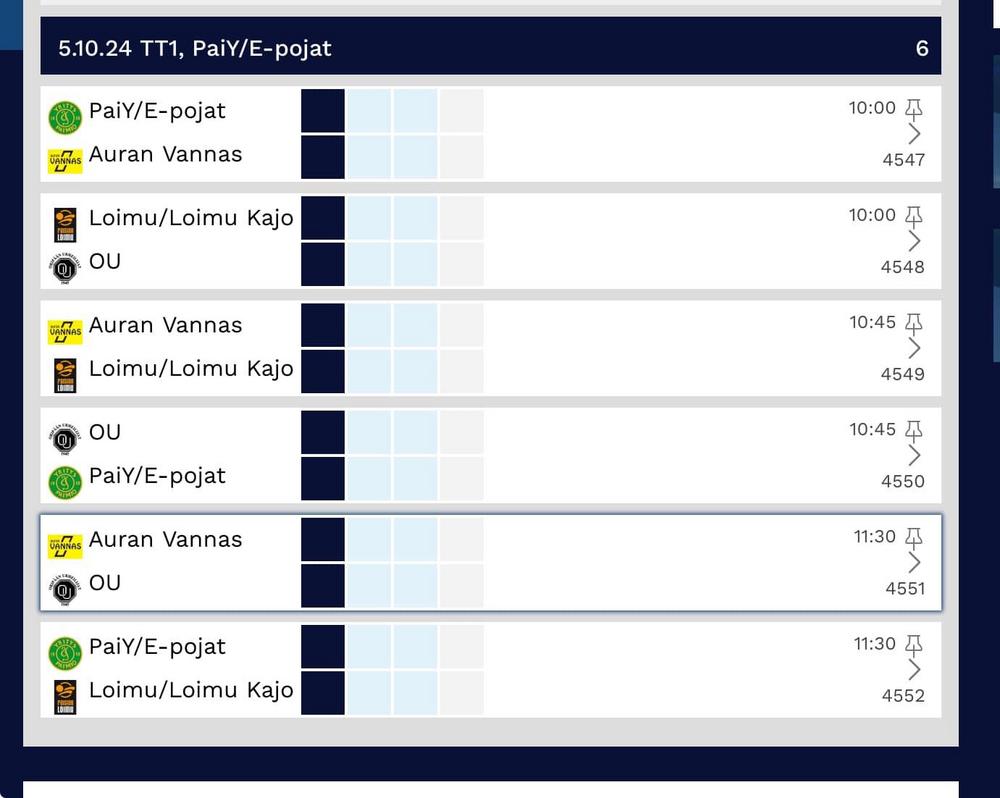Click Loimu logo in match 4548

pyautogui.click(x=65, y=225)
